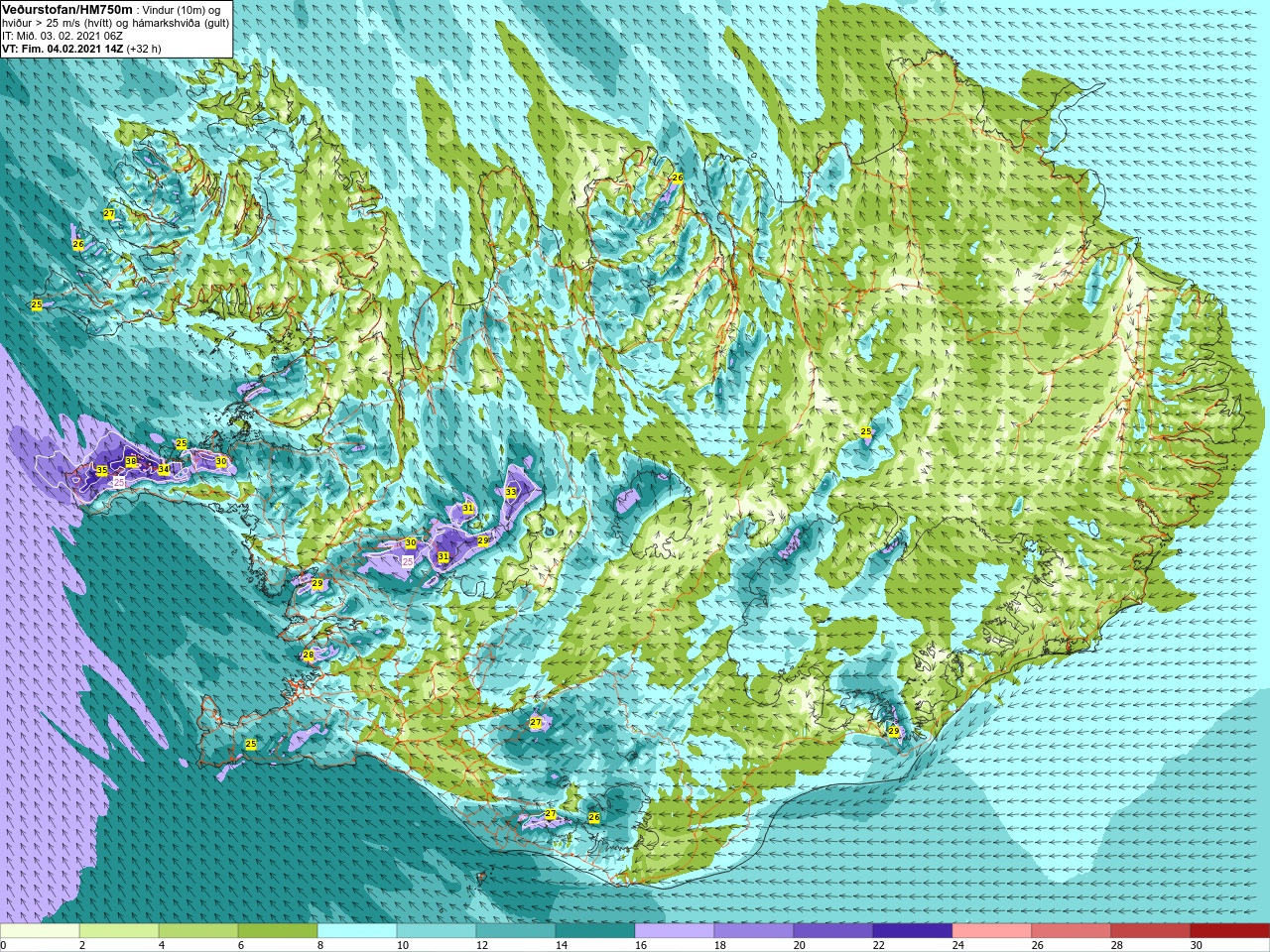Click the teal 12–14 legend swatch
This screenshot has height=952, width=1270.
[516, 931]
